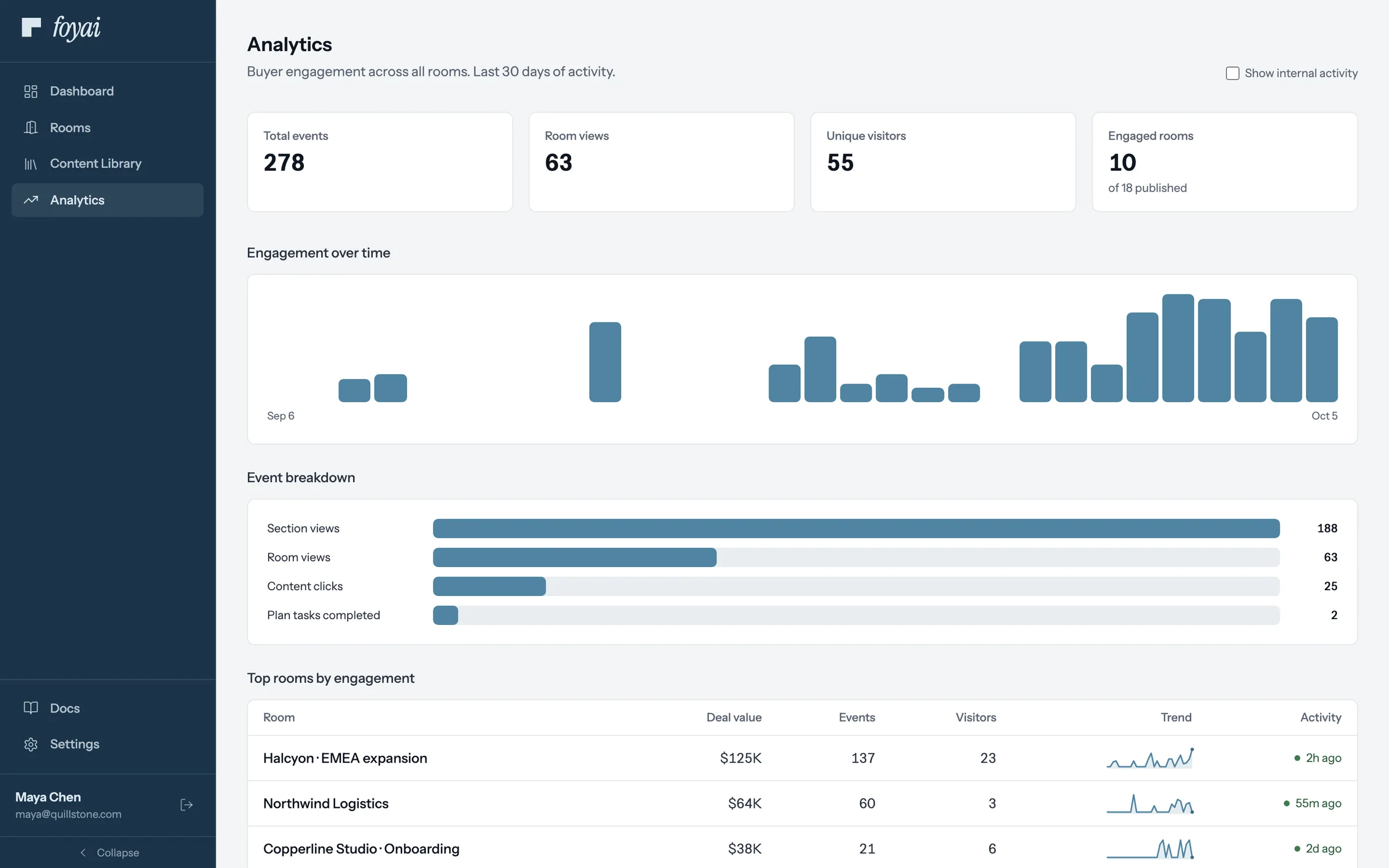Image resolution: width=1389 pixels, height=868 pixels.
Task: Click the Dashboard grid icon
Action: pyautogui.click(x=31, y=91)
